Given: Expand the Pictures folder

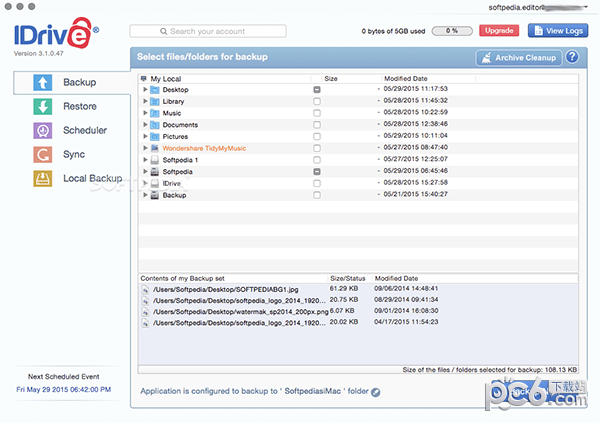Looking at the screenshot, I should coord(145,136).
